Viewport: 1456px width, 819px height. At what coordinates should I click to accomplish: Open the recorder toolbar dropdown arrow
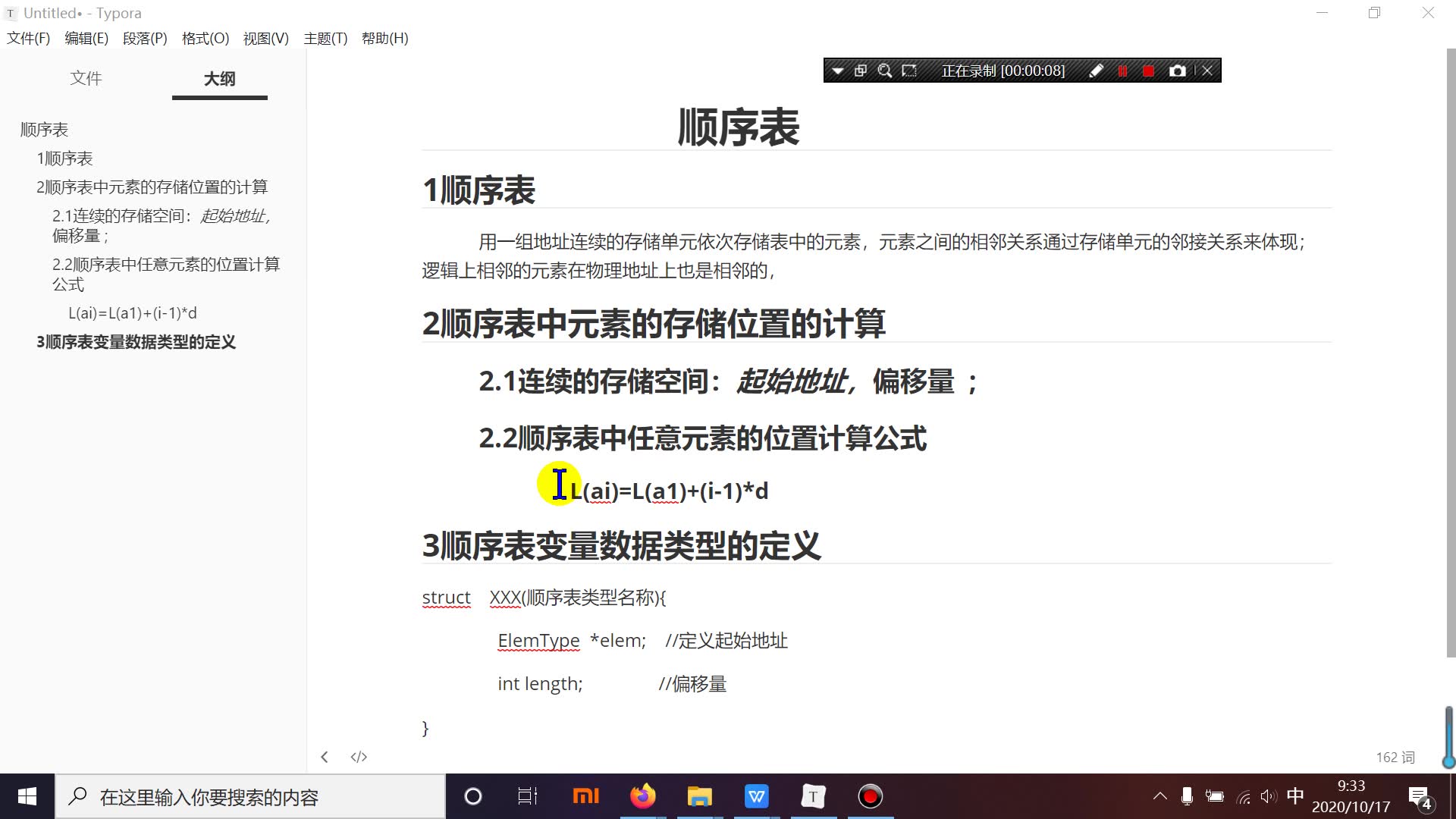click(837, 71)
